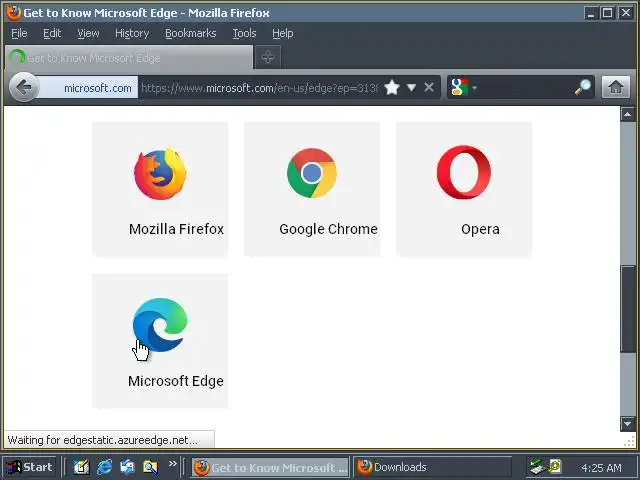Screen dimensions: 640x480
Task: Click the Opera label
Action: click(480, 229)
